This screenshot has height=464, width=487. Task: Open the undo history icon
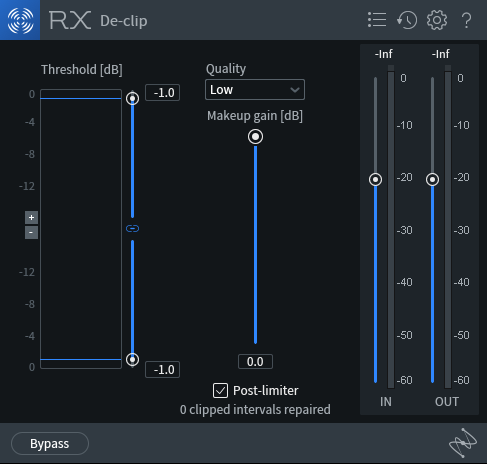tap(407, 20)
